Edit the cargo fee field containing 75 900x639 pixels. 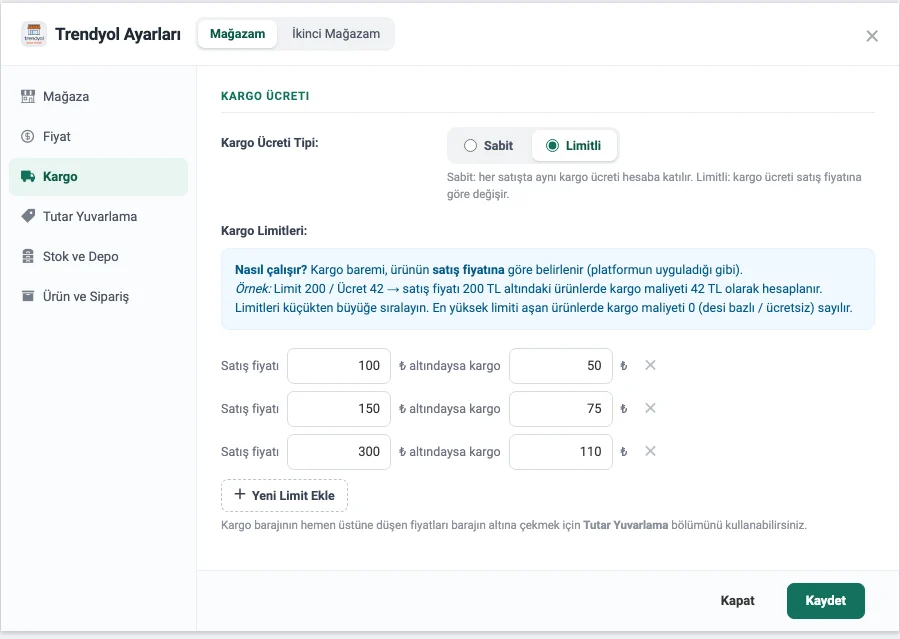click(561, 409)
